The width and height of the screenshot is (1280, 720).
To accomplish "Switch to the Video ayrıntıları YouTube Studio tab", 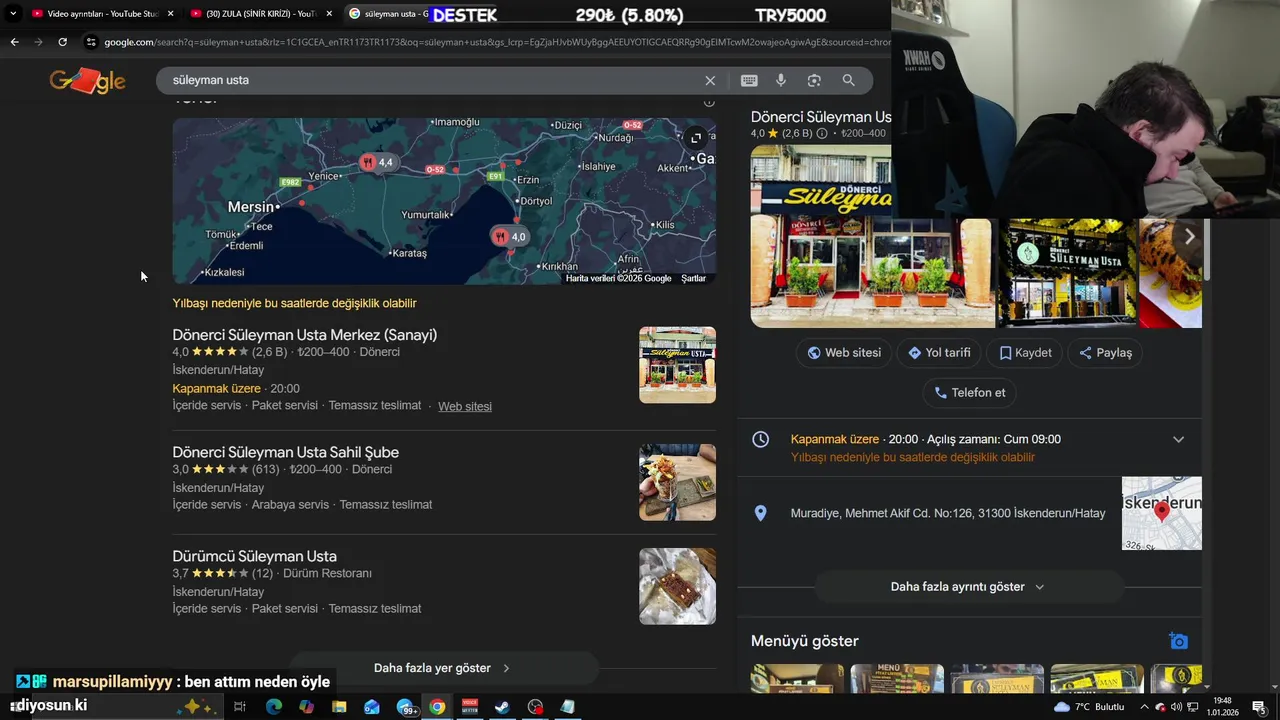I will 95,14.
